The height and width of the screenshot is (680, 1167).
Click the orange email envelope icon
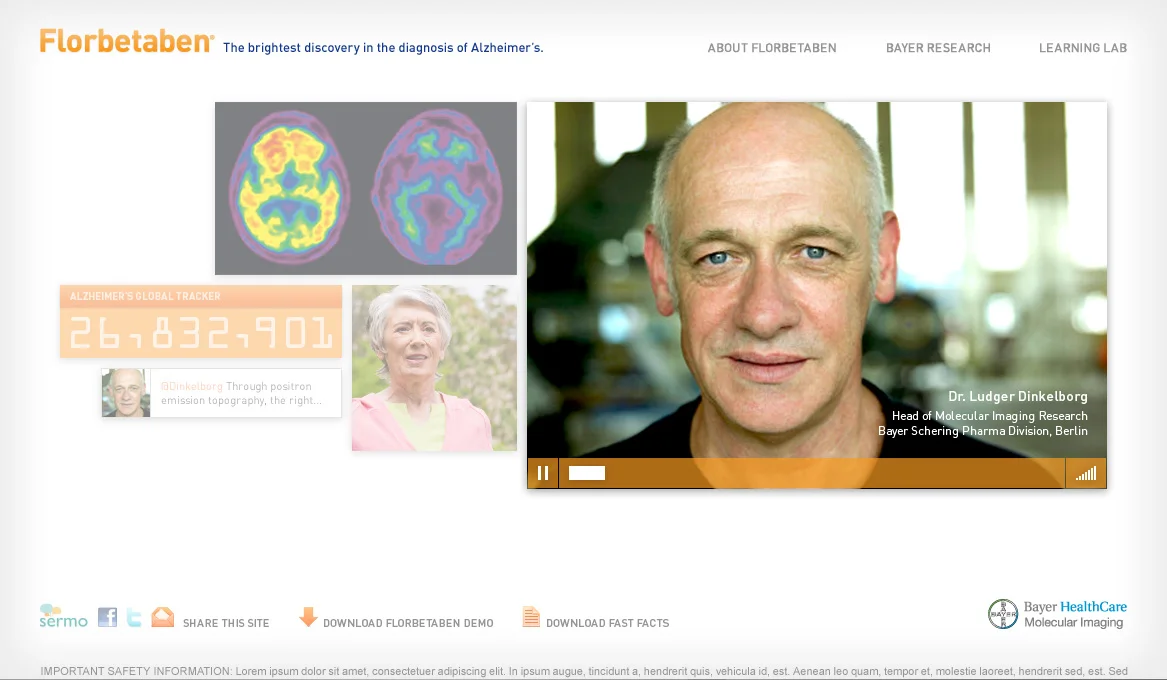click(162, 617)
